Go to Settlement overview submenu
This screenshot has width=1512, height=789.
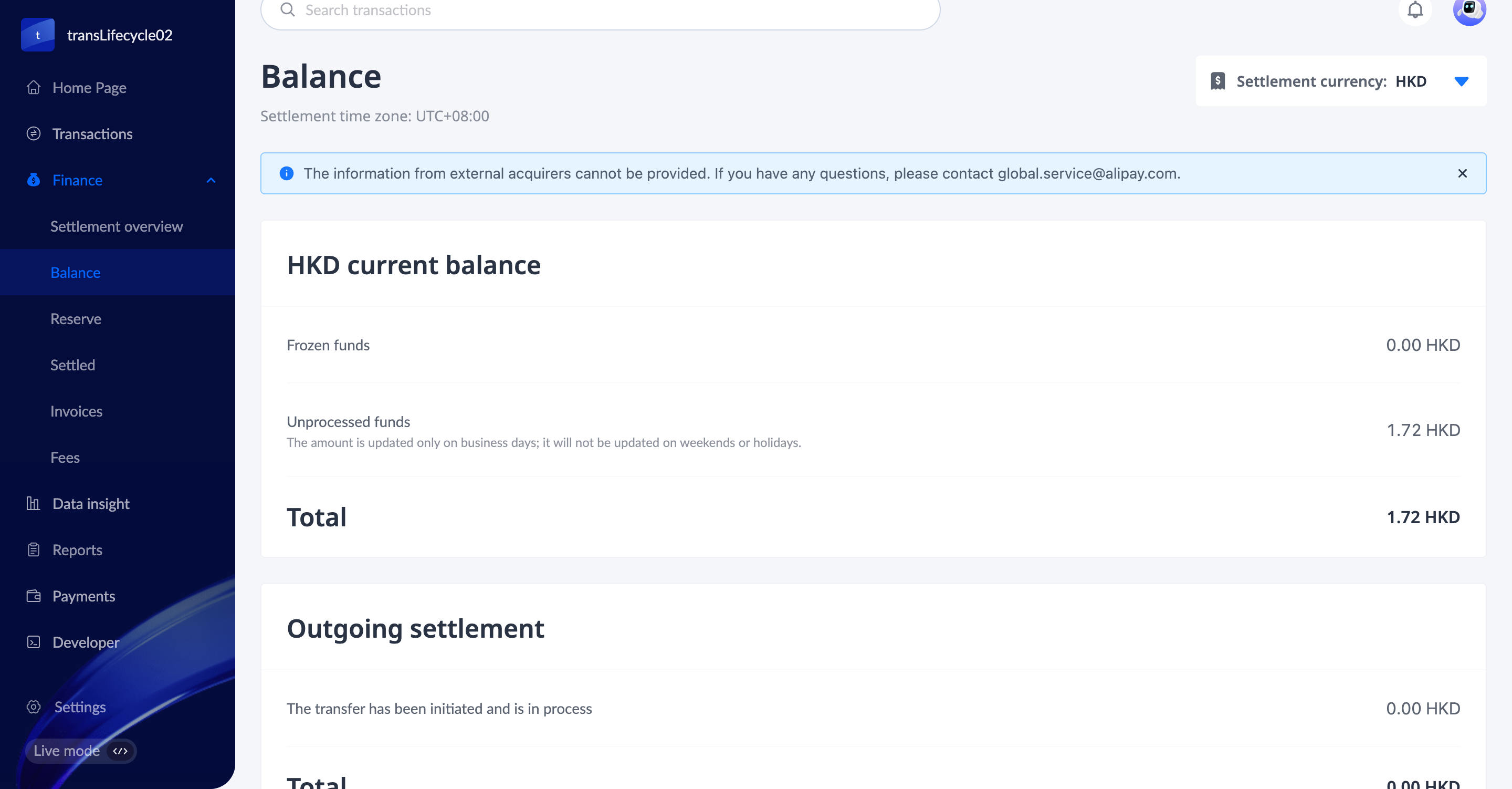pos(116,226)
